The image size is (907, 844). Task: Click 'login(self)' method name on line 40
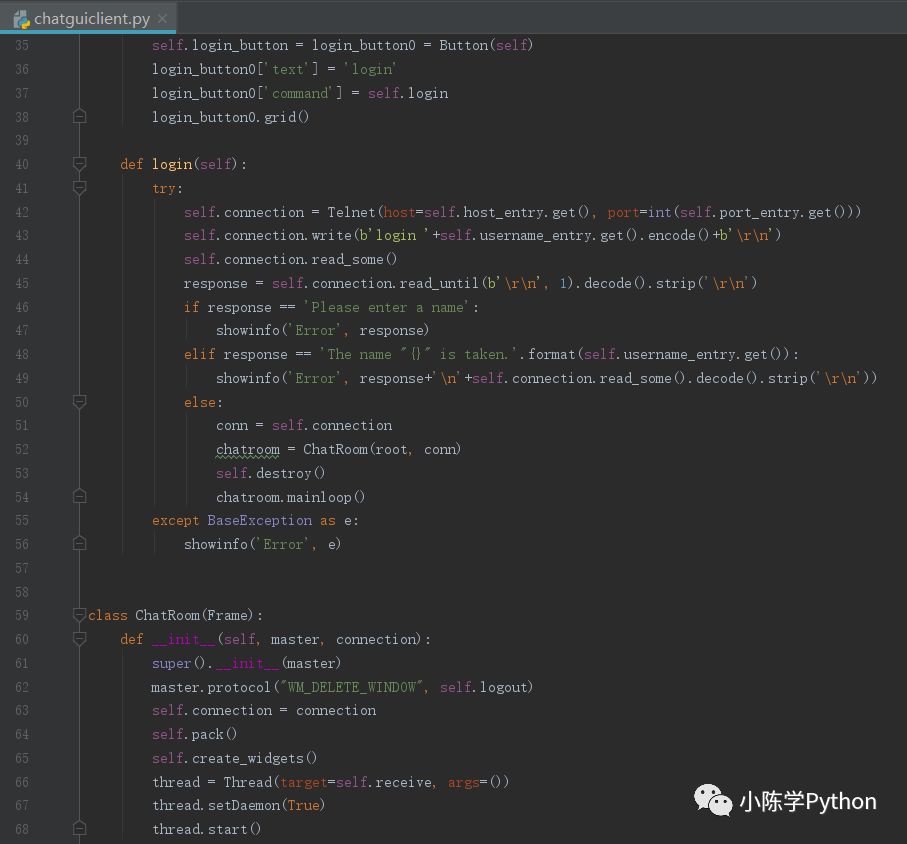[194, 164]
